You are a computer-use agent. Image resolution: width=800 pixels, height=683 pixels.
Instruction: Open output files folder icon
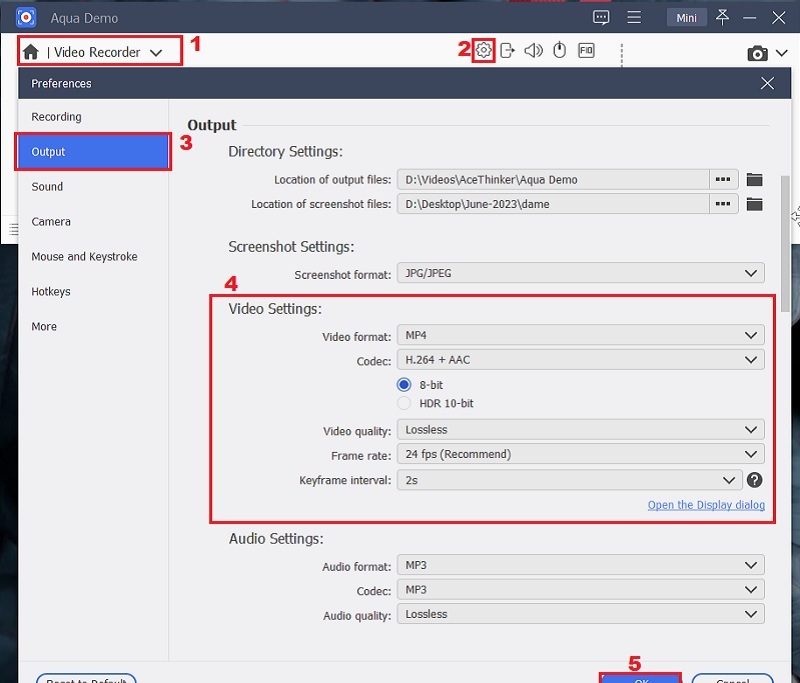pos(754,180)
